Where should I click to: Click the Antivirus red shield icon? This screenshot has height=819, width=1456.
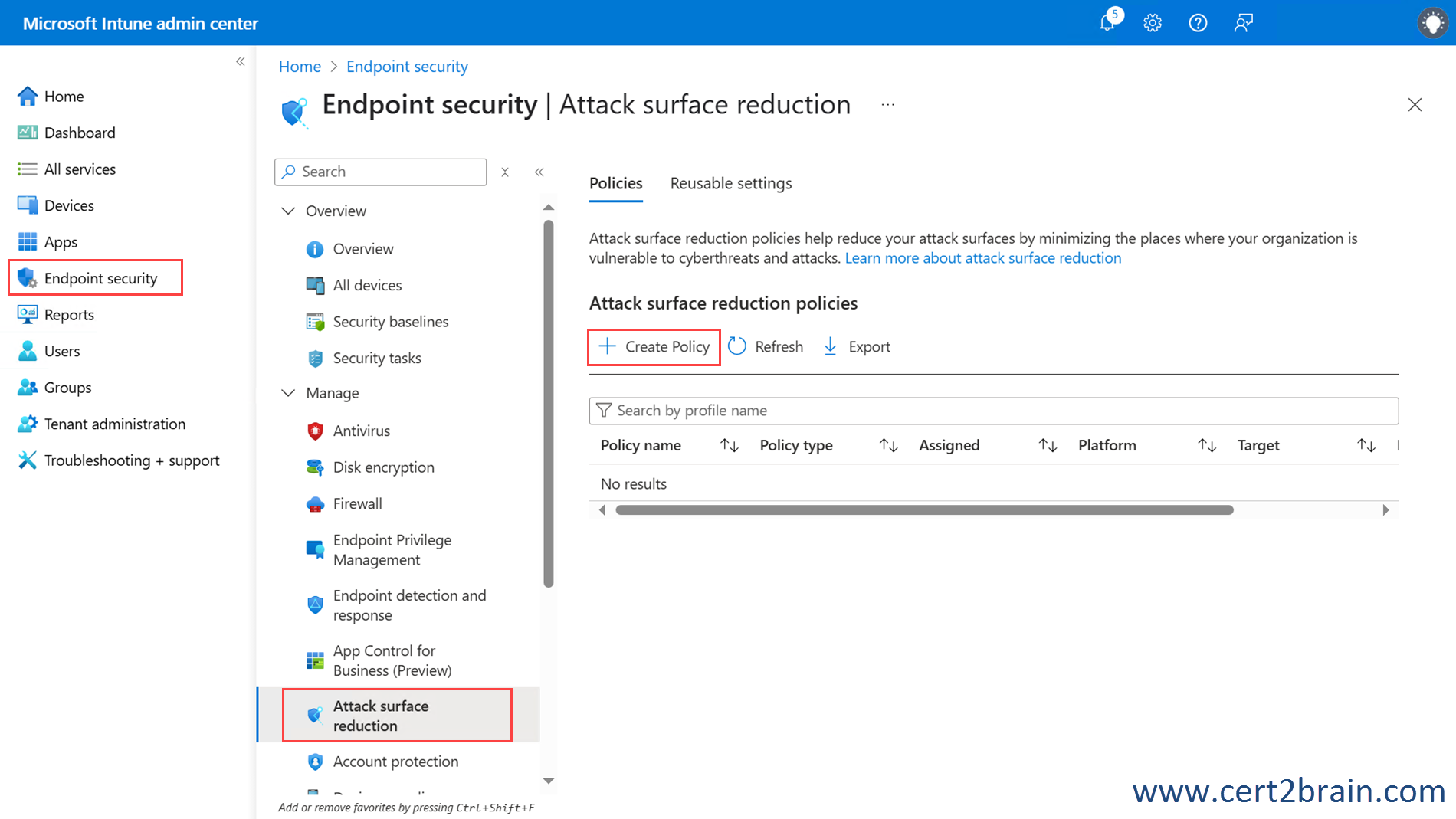(x=315, y=431)
